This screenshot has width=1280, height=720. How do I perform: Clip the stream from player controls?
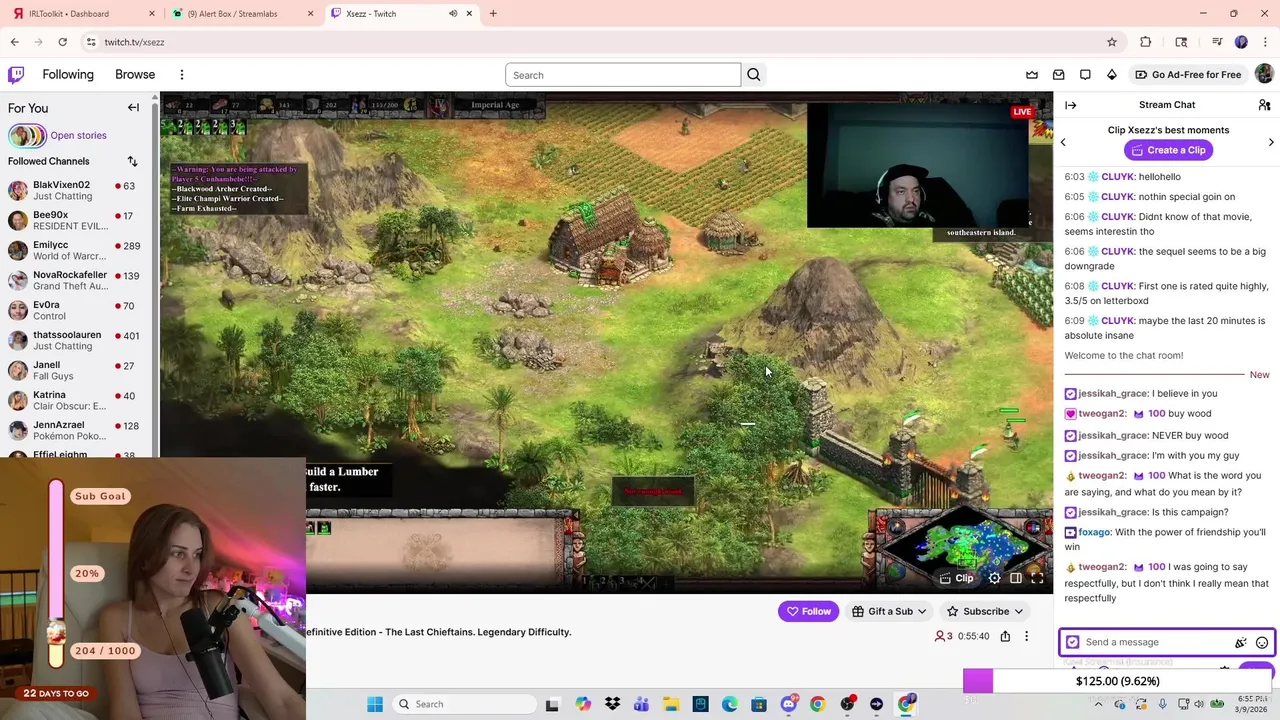tap(956, 578)
